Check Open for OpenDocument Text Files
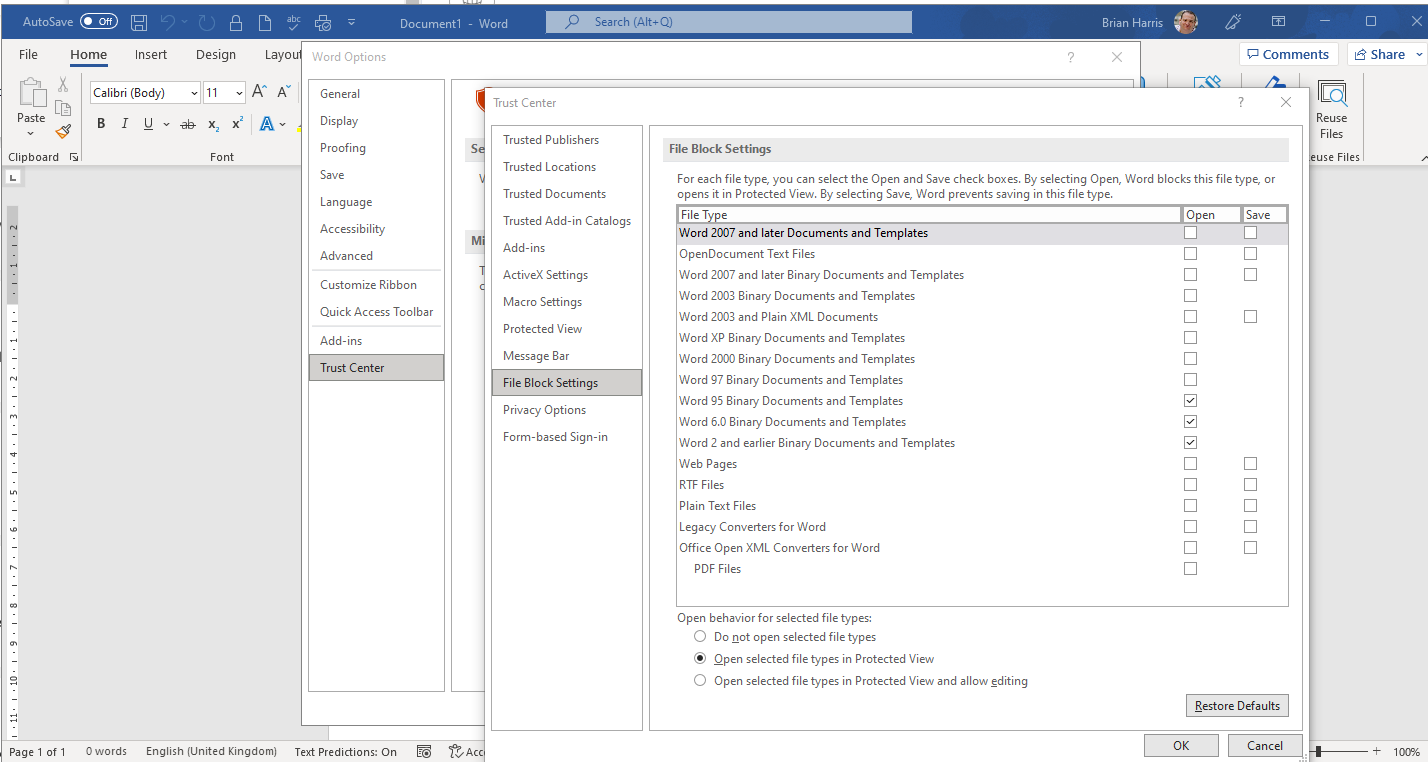This screenshot has height=762, width=1428. 1190,254
